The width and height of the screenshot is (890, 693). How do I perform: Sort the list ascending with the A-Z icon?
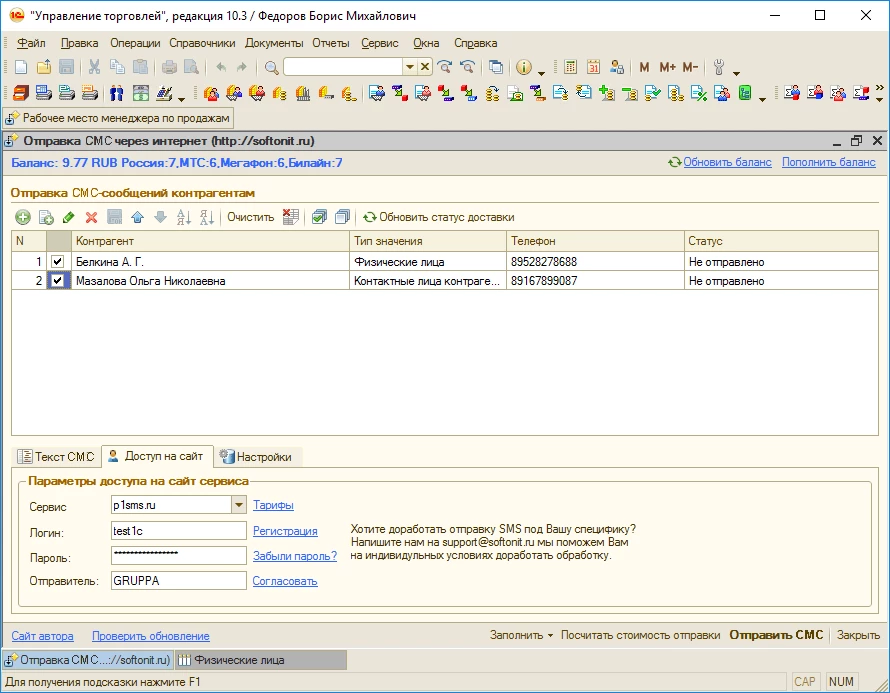coord(183,217)
